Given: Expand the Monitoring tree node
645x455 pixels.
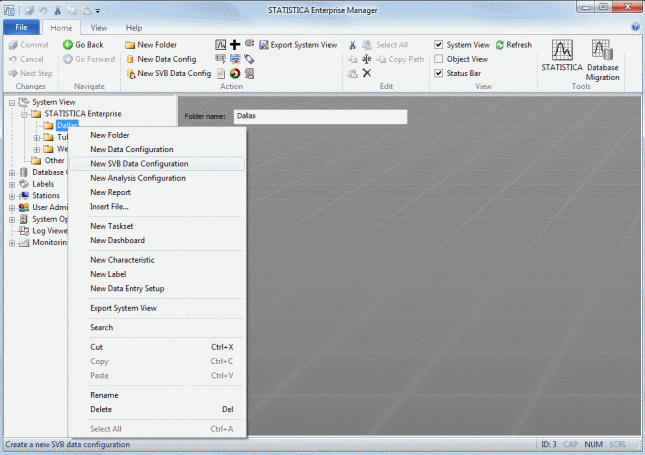Looking at the screenshot, I should tap(12, 243).
